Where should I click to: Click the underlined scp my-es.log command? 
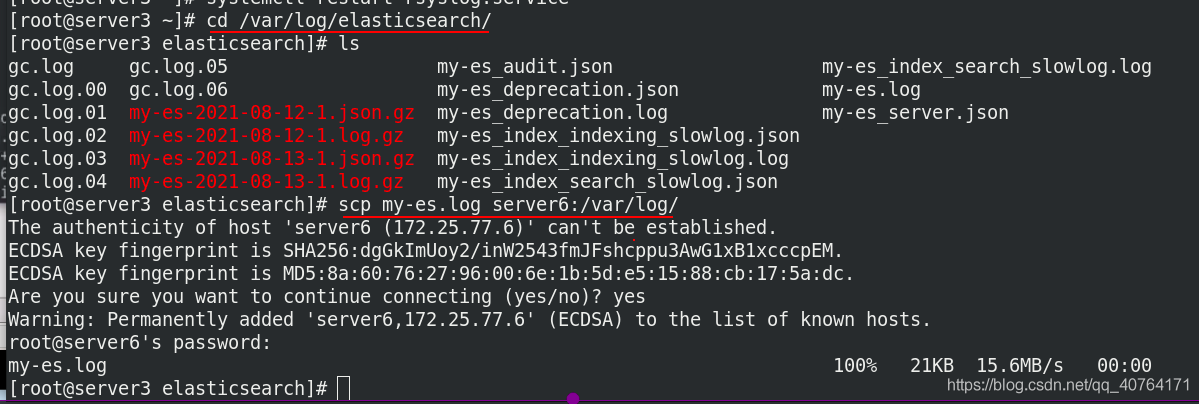coord(509,205)
